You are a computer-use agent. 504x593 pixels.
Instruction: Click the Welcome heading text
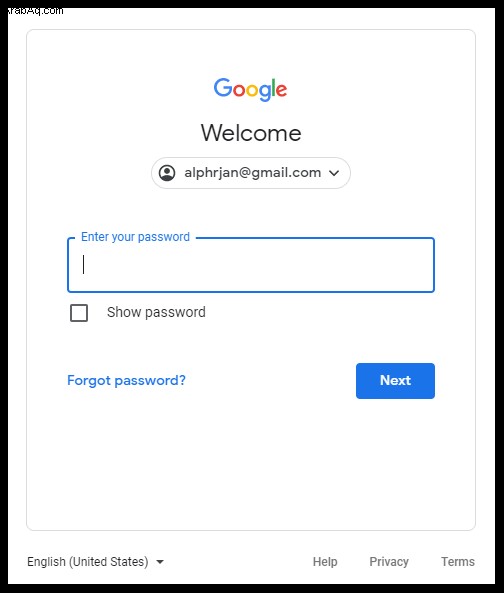[251, 133]
